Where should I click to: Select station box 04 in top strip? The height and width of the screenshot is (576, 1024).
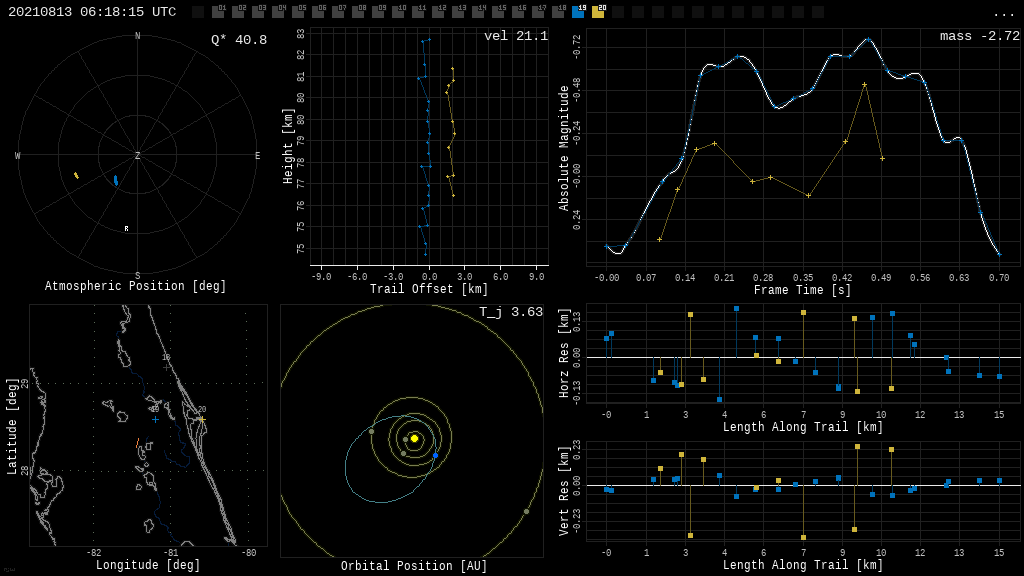click(x=278, y=11)
